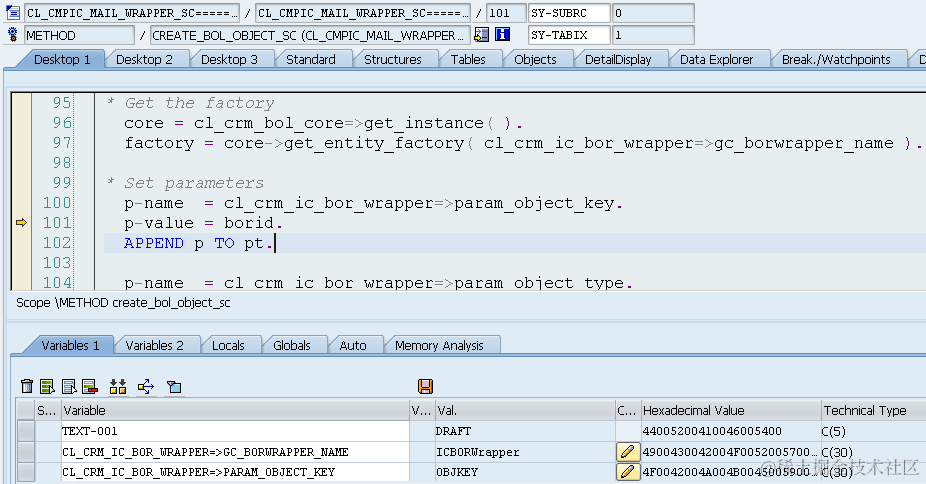Click breakpoint margin next to line 97

click(21, 143)
